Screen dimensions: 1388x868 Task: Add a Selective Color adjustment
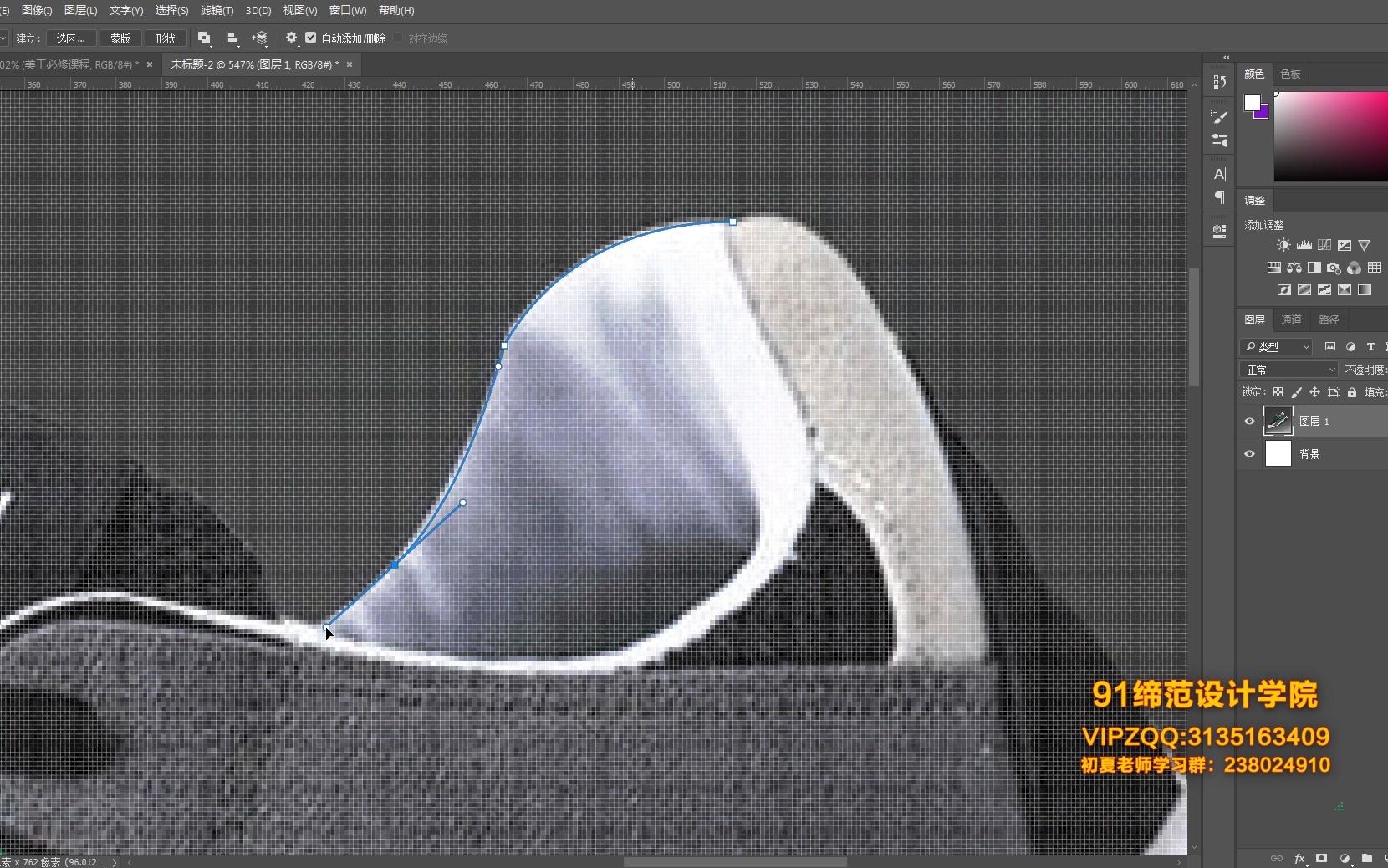[1345, 290]
